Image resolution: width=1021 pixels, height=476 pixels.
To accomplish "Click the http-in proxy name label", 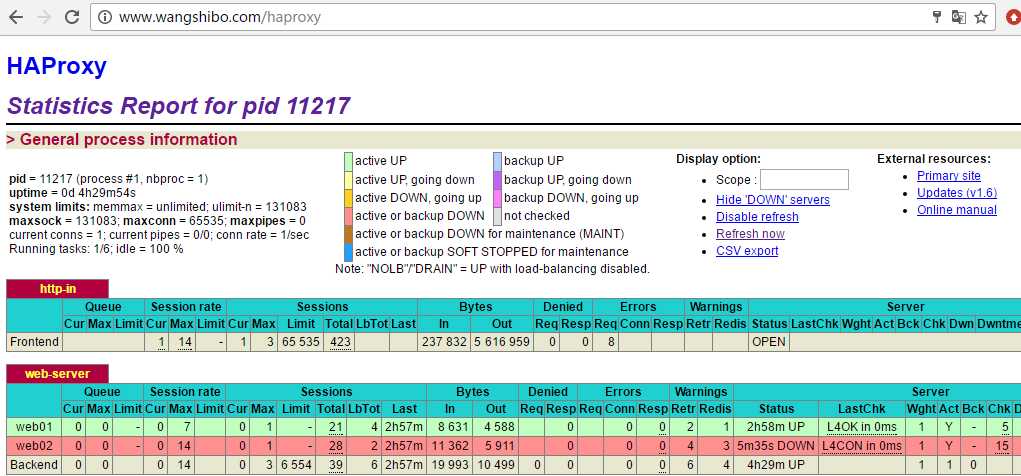I will tap(57, 289).
